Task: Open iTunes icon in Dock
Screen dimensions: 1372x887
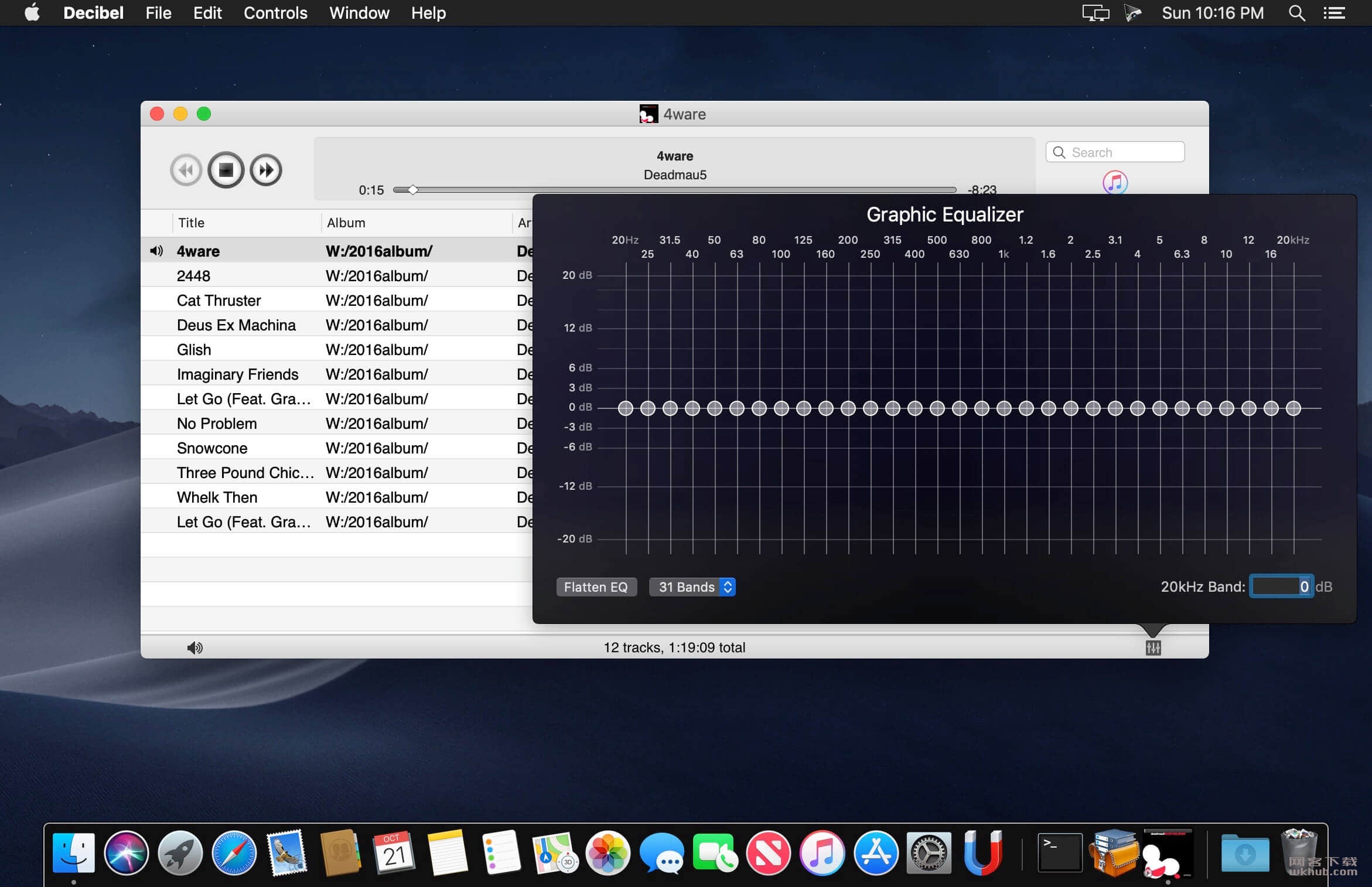Action: [822, 852]
